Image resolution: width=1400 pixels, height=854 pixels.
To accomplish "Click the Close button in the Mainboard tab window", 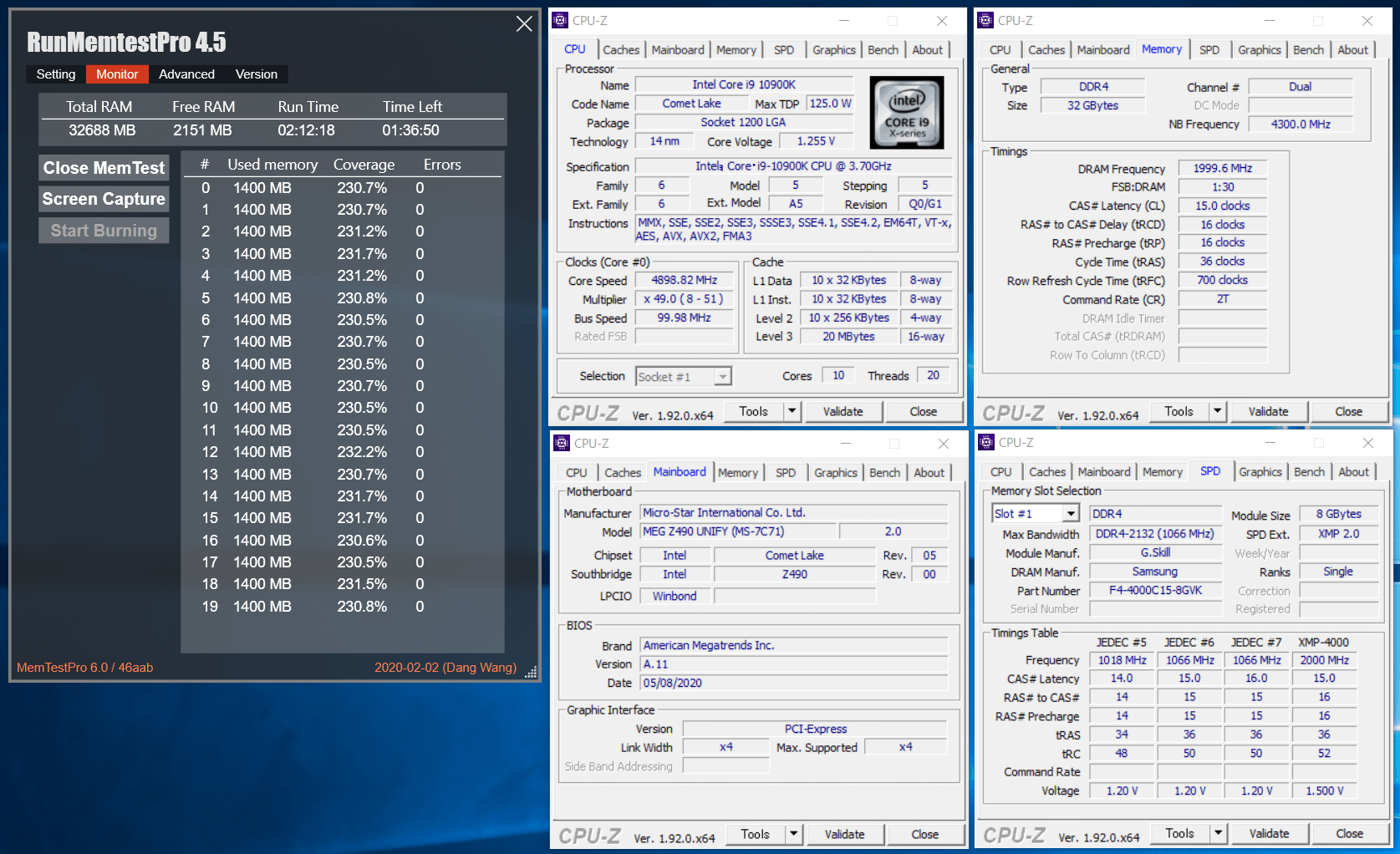I will tap(924, 834).
